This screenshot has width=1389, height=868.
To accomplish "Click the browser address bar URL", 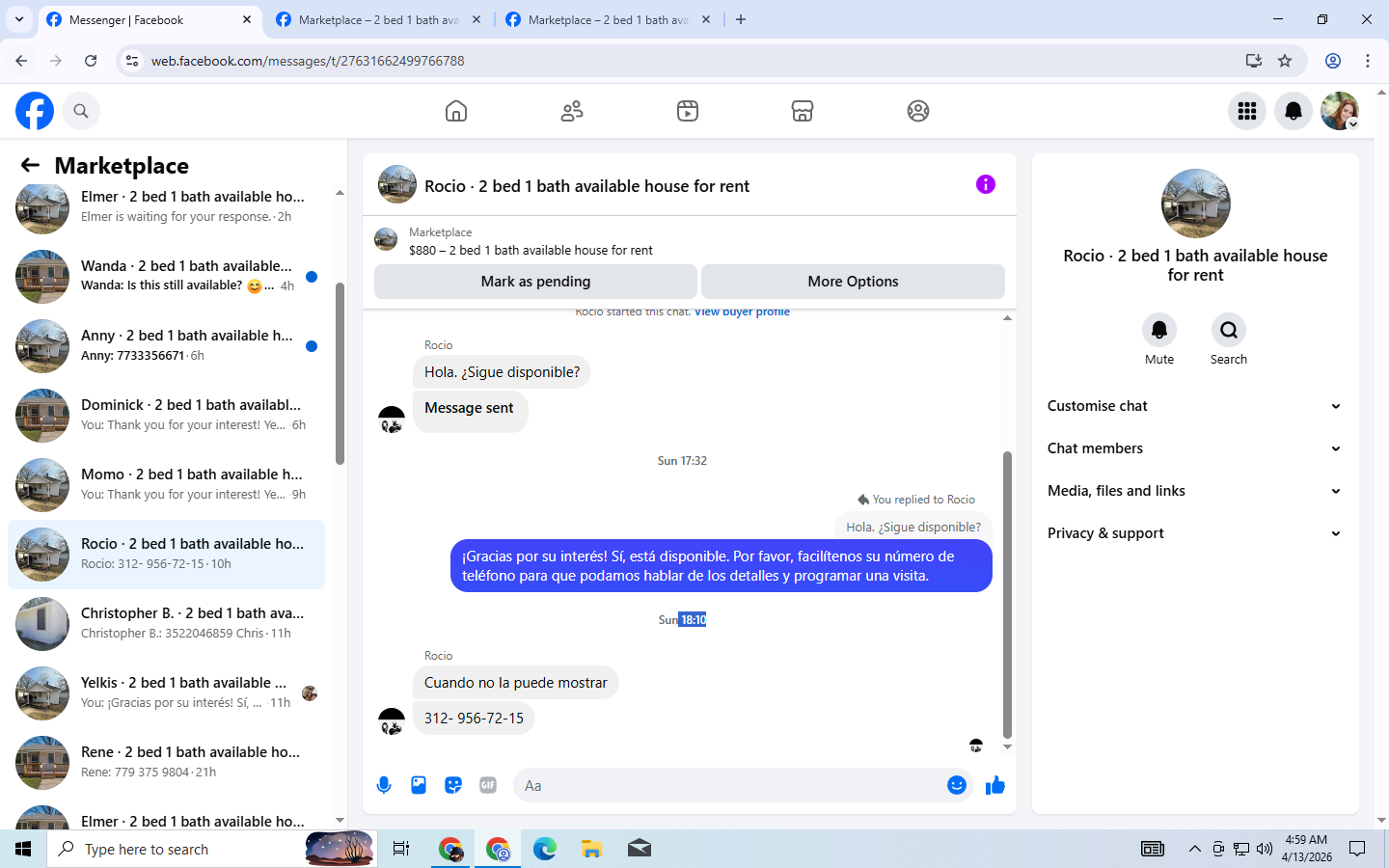I will 308,61.
